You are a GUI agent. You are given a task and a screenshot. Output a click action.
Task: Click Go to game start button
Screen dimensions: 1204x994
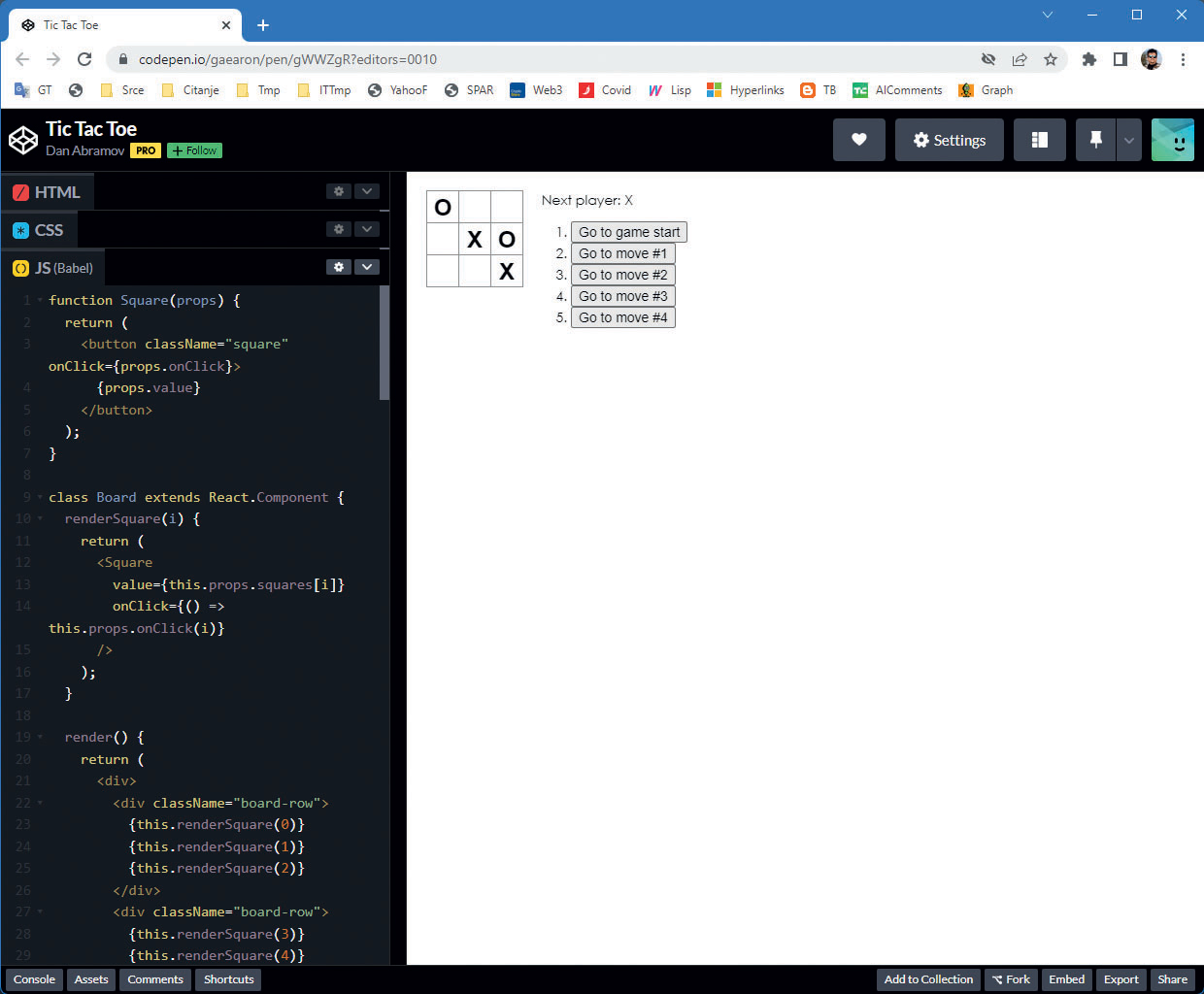[x=629, y=232]
